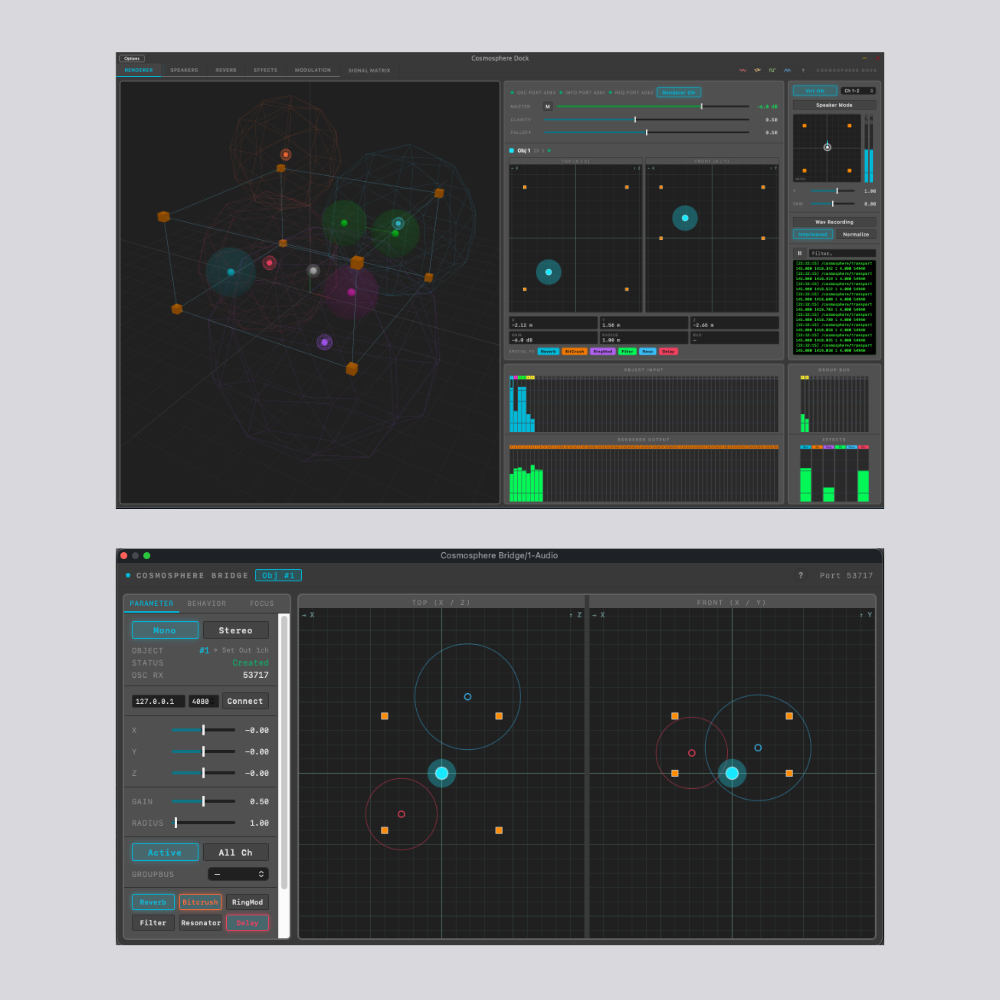Click the Filter button in Bridge
Screen dimensions: 1000x1000
click(x=153, y=923)
